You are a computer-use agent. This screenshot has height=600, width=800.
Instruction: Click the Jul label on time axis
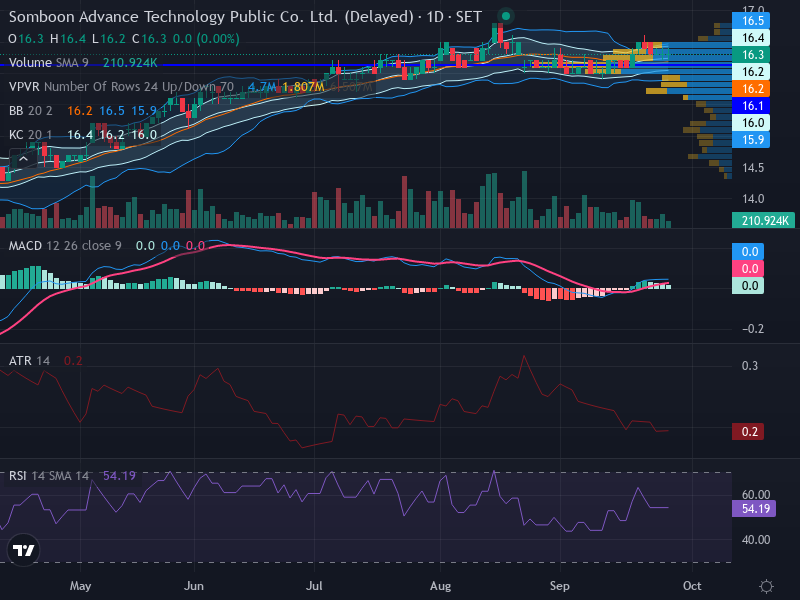tap(314, 586)
